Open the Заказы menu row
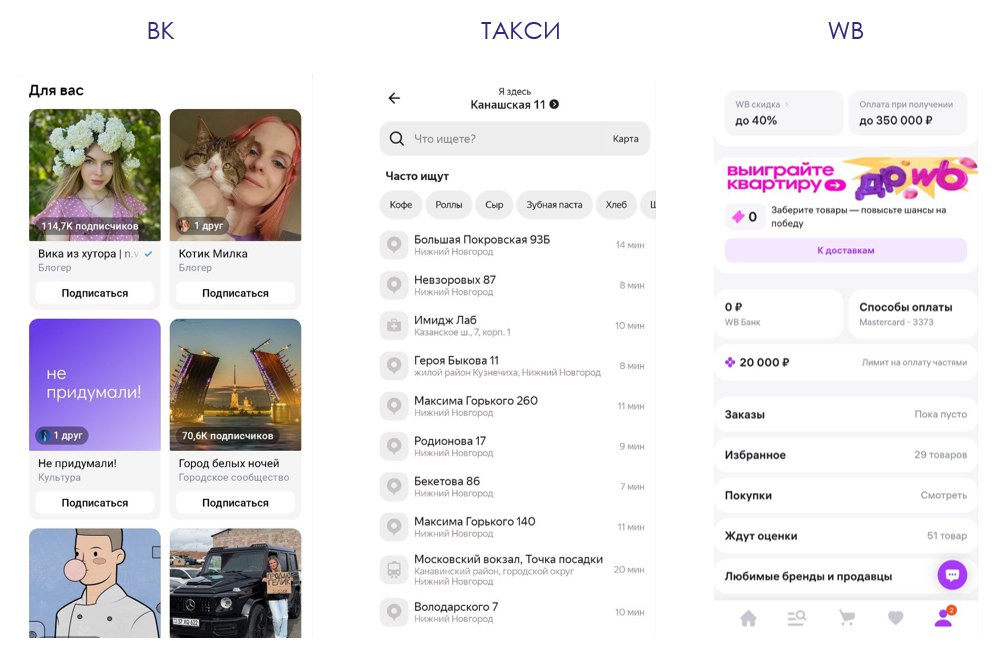This screenshot has width=998, height=654. (845, 414)
